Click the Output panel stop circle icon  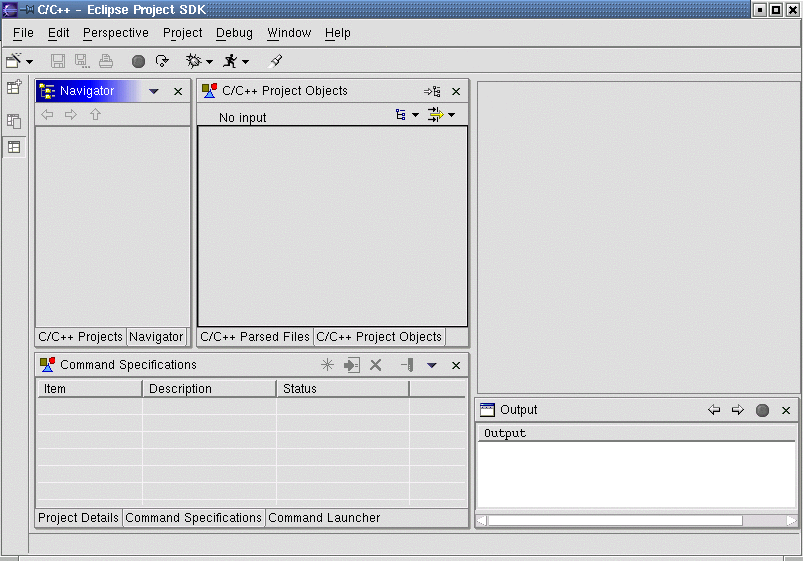click(x=762, y=410)
